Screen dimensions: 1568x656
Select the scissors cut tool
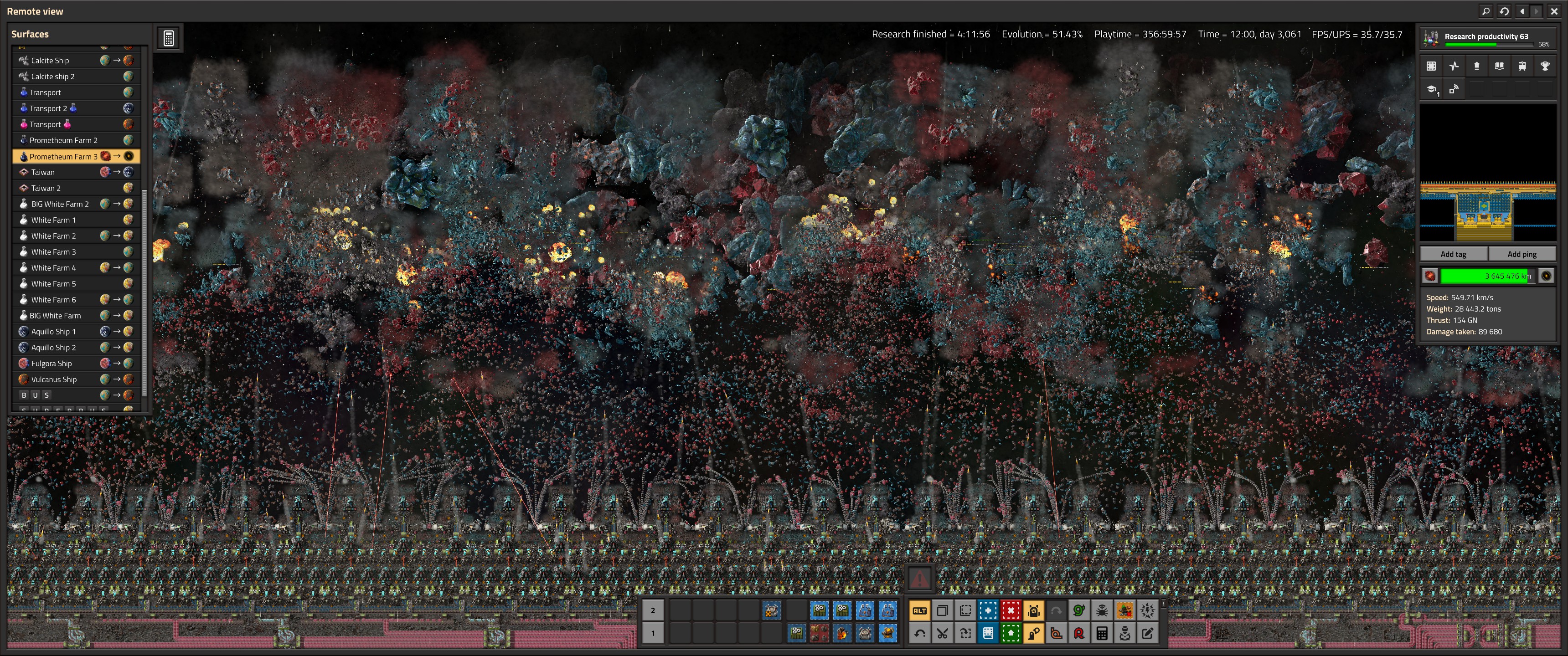[x=942, y=634]
